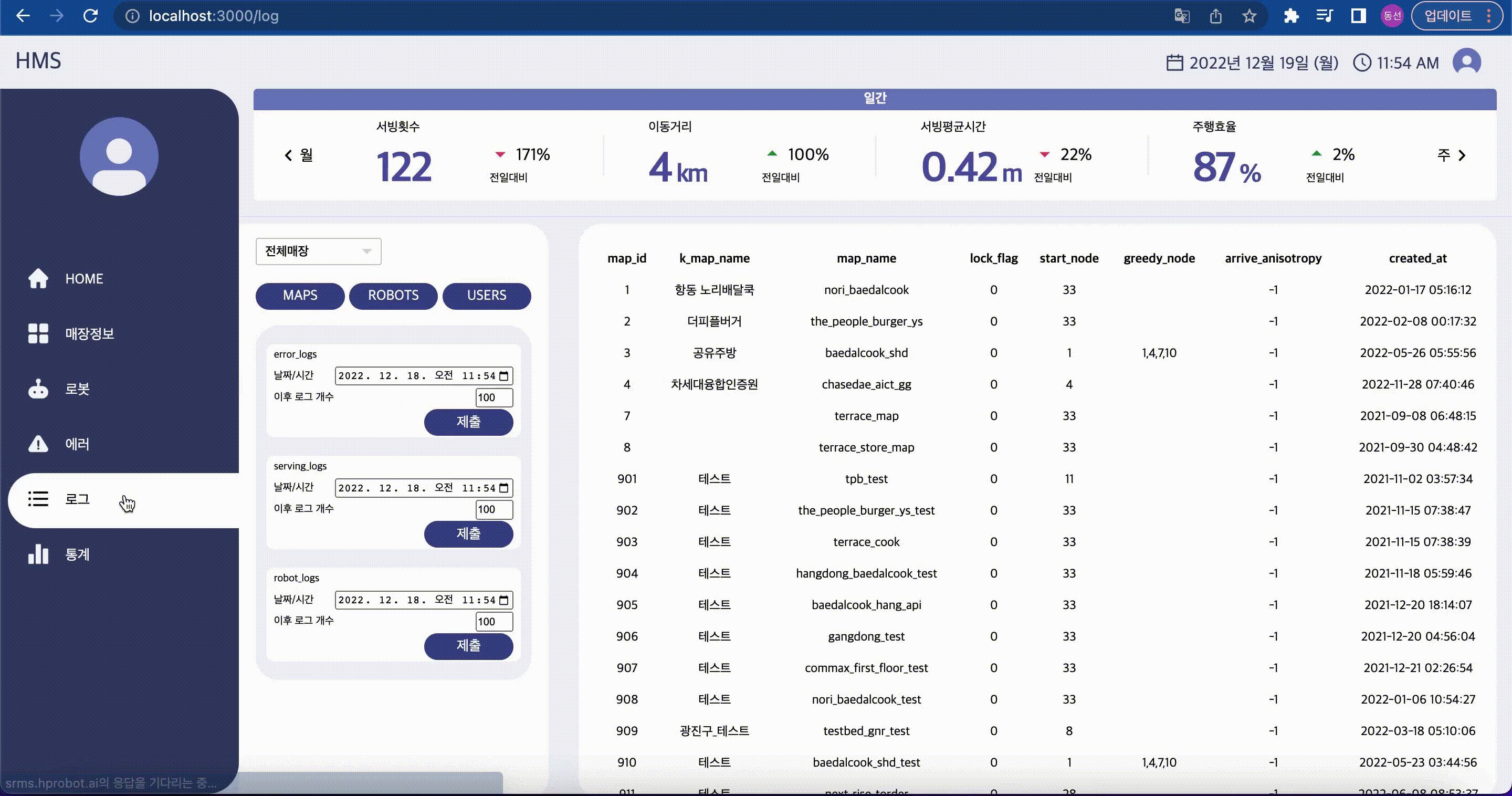Open 매장정보 grid icon in sidebar

click(x=38, y=333)
